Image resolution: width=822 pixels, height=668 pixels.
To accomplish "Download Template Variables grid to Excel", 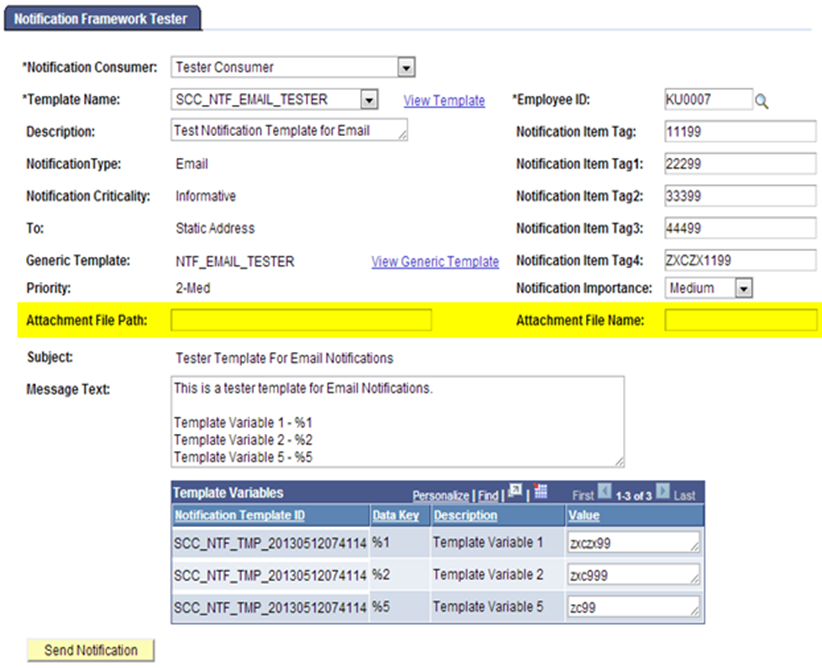I will coord(538,491).
